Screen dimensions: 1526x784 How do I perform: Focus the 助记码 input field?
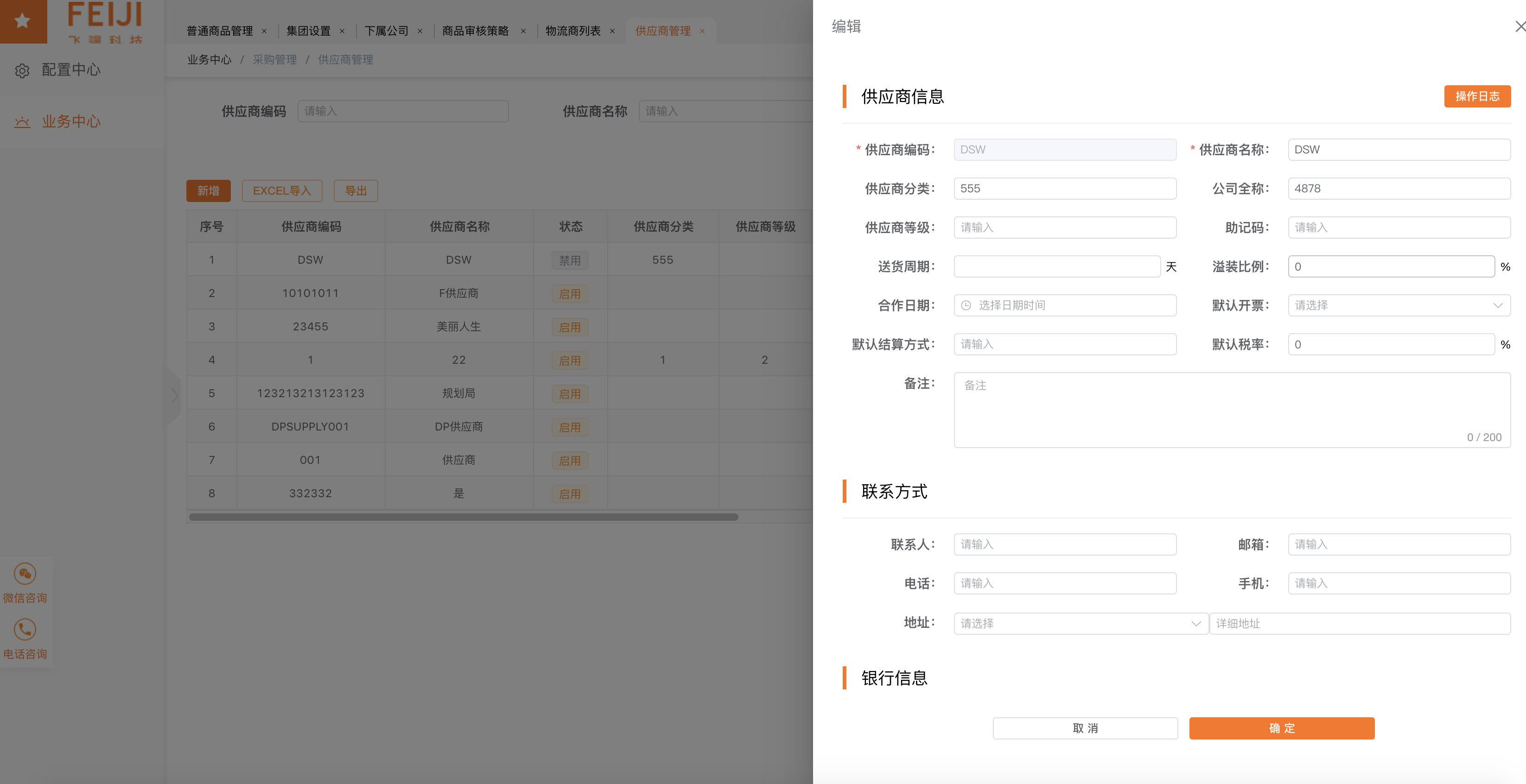click(x=1399, y=228)
